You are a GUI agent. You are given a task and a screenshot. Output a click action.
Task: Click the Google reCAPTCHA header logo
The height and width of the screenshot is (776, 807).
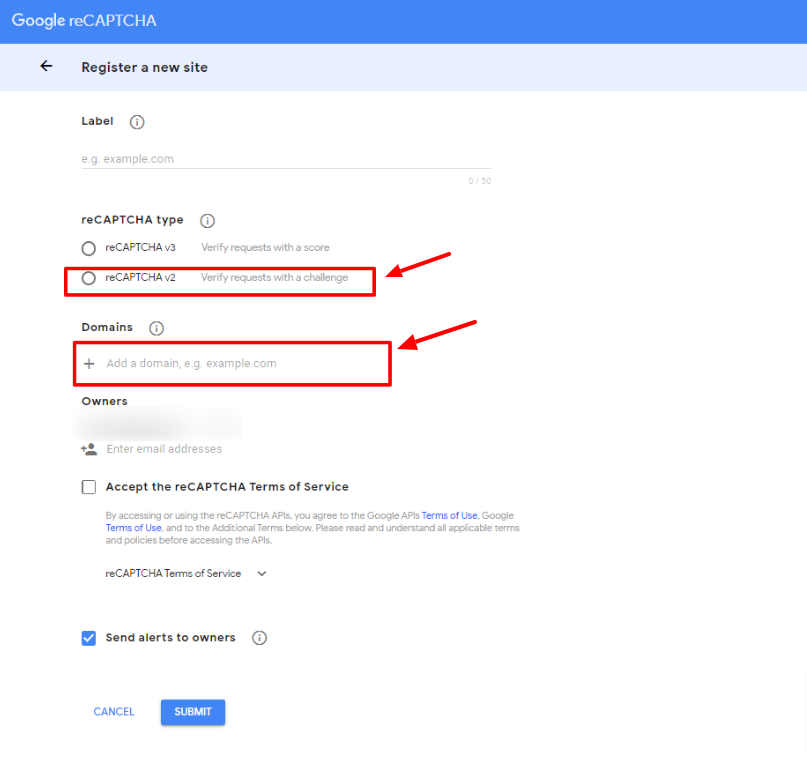(x=84, y=21)
